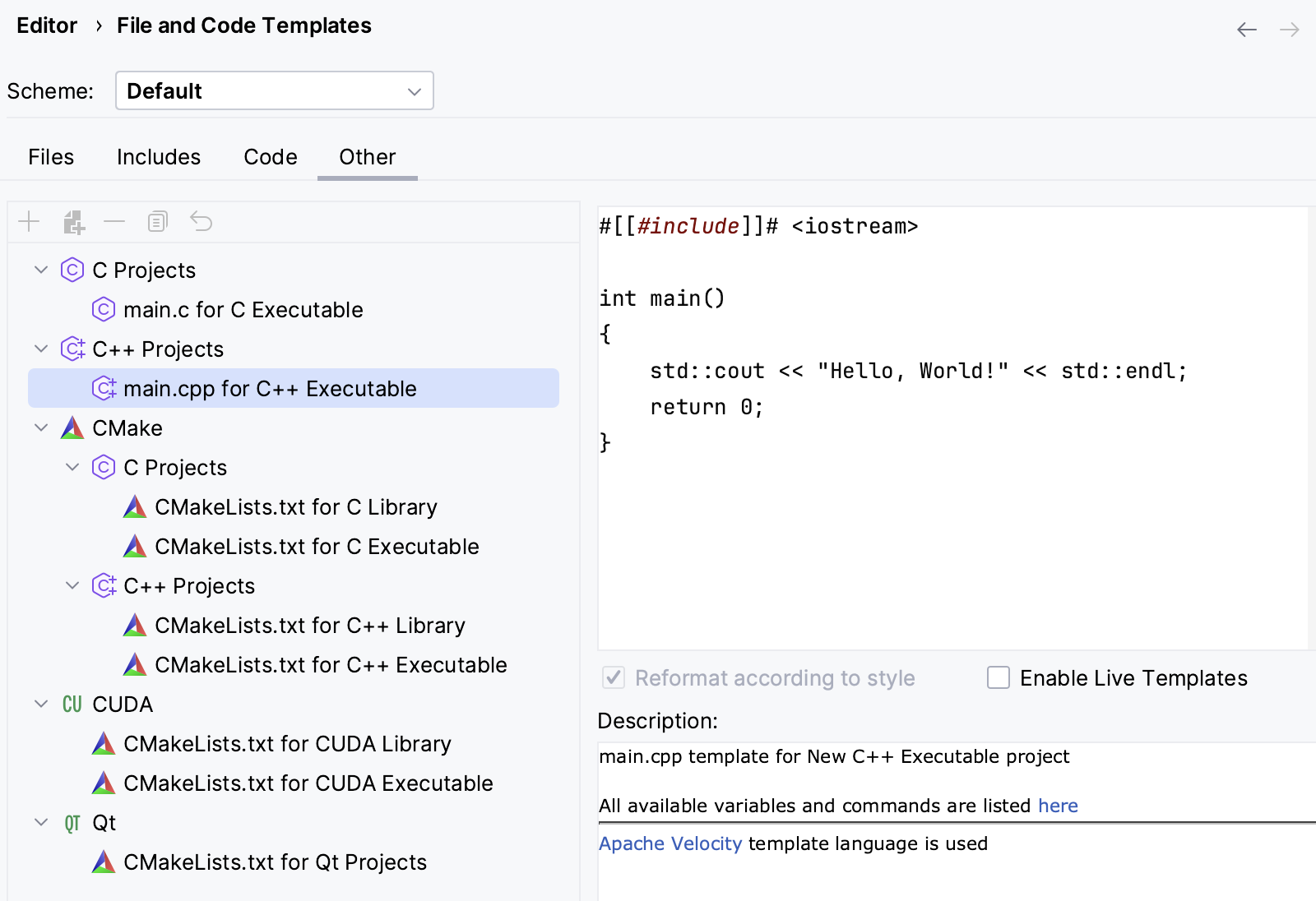Create a new file template with the plus icon
1316x901 pixels.
point(29,221)
